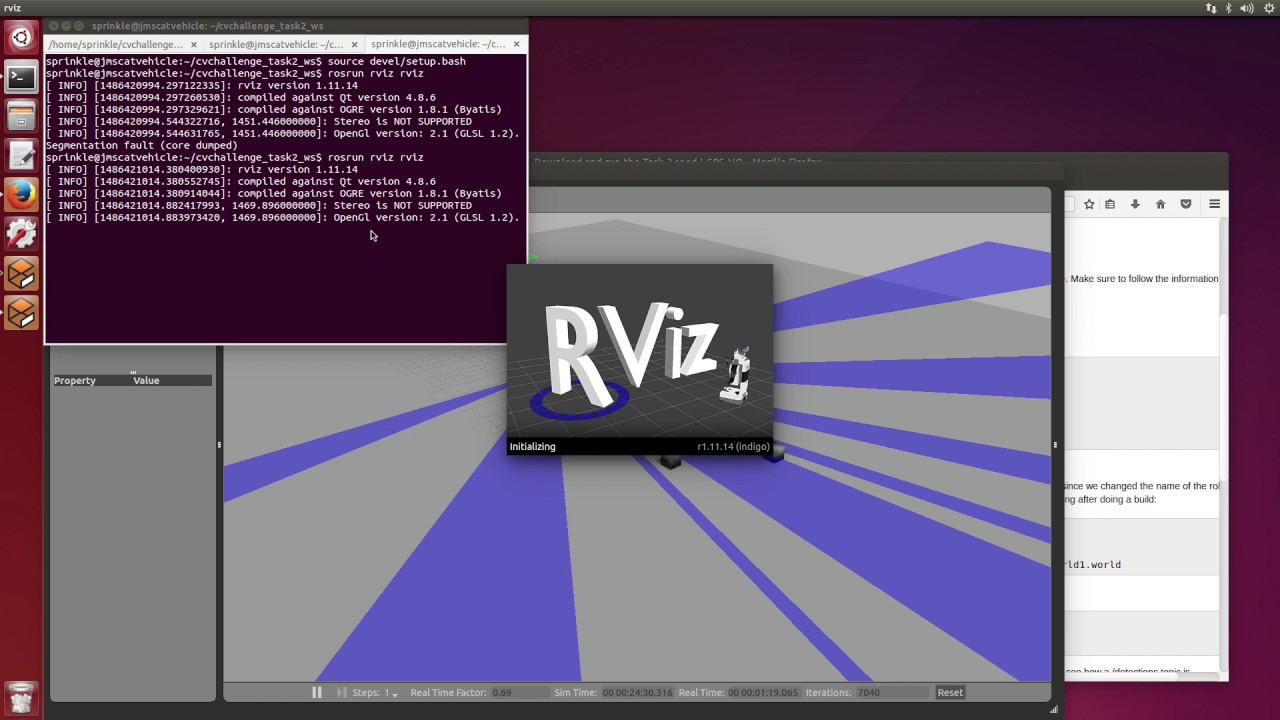Screen dimensions: 1280x720
Task: Close the third terminal tab
Action: pyautogui.click(x=516, y=44)
